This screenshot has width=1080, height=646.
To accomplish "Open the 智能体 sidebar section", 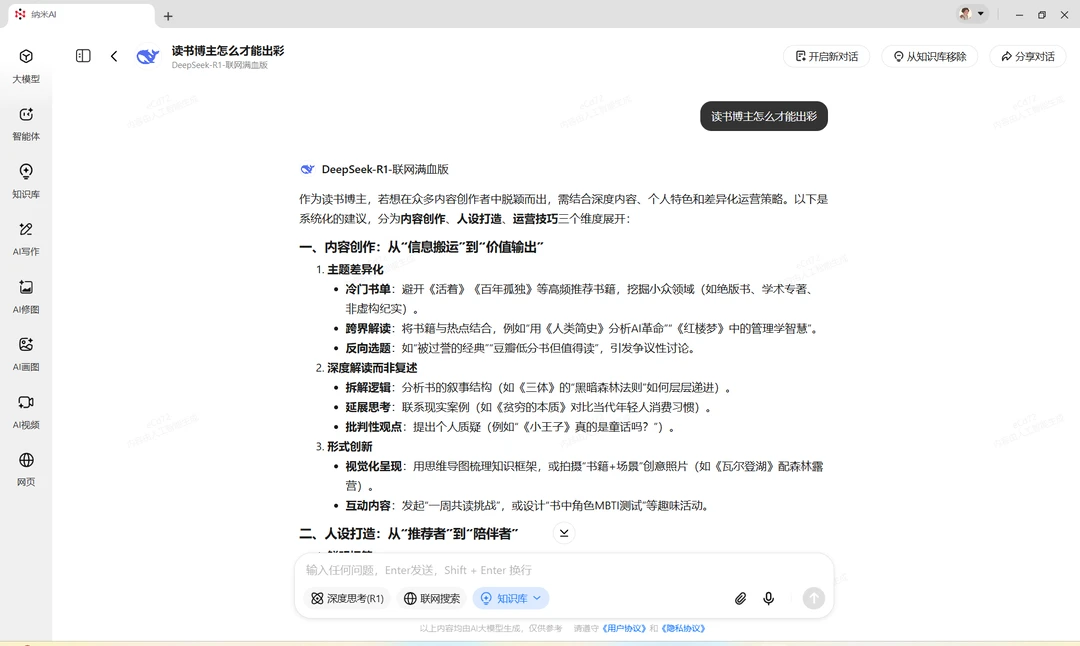I will tap(26, 124).
